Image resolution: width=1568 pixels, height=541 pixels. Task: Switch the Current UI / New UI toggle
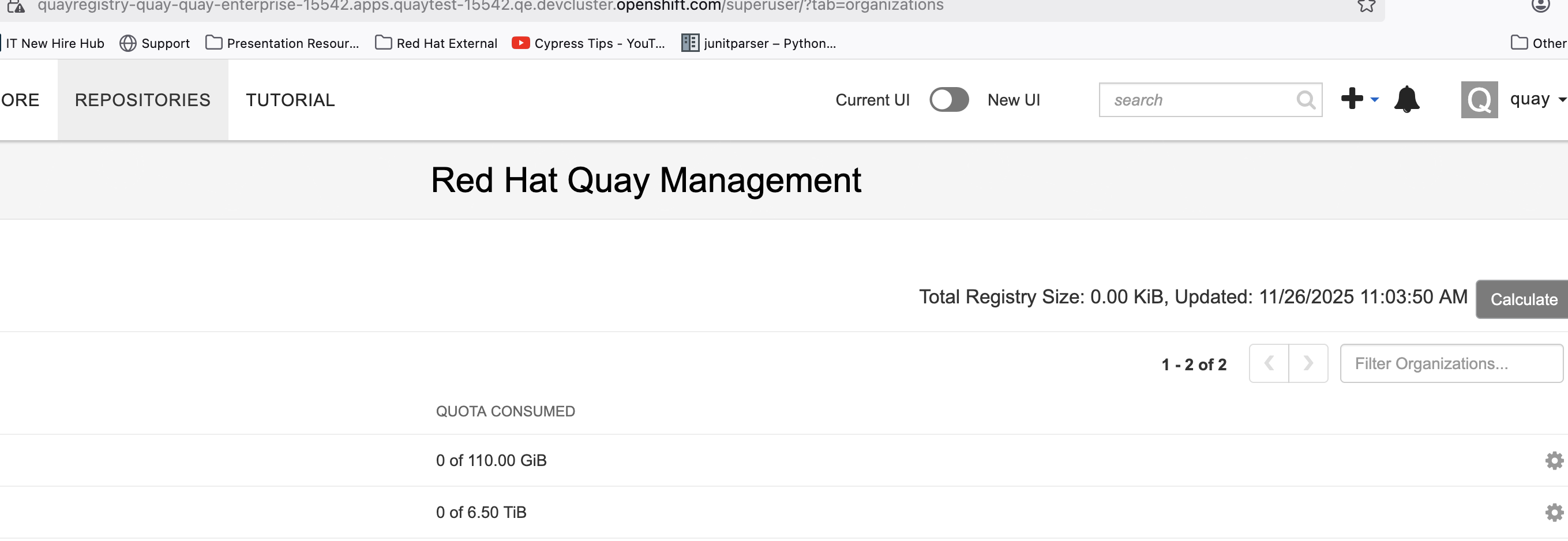[x=948, y=100]
